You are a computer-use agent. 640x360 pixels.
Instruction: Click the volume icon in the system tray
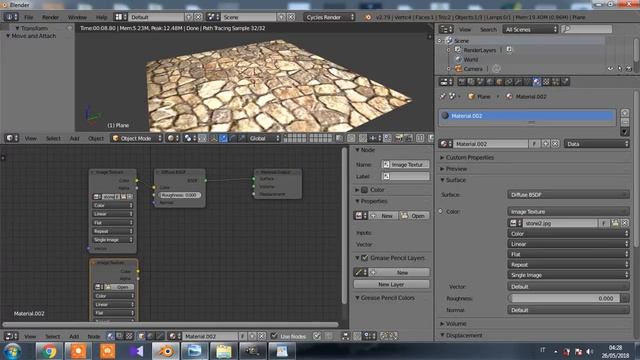(590, 351)
